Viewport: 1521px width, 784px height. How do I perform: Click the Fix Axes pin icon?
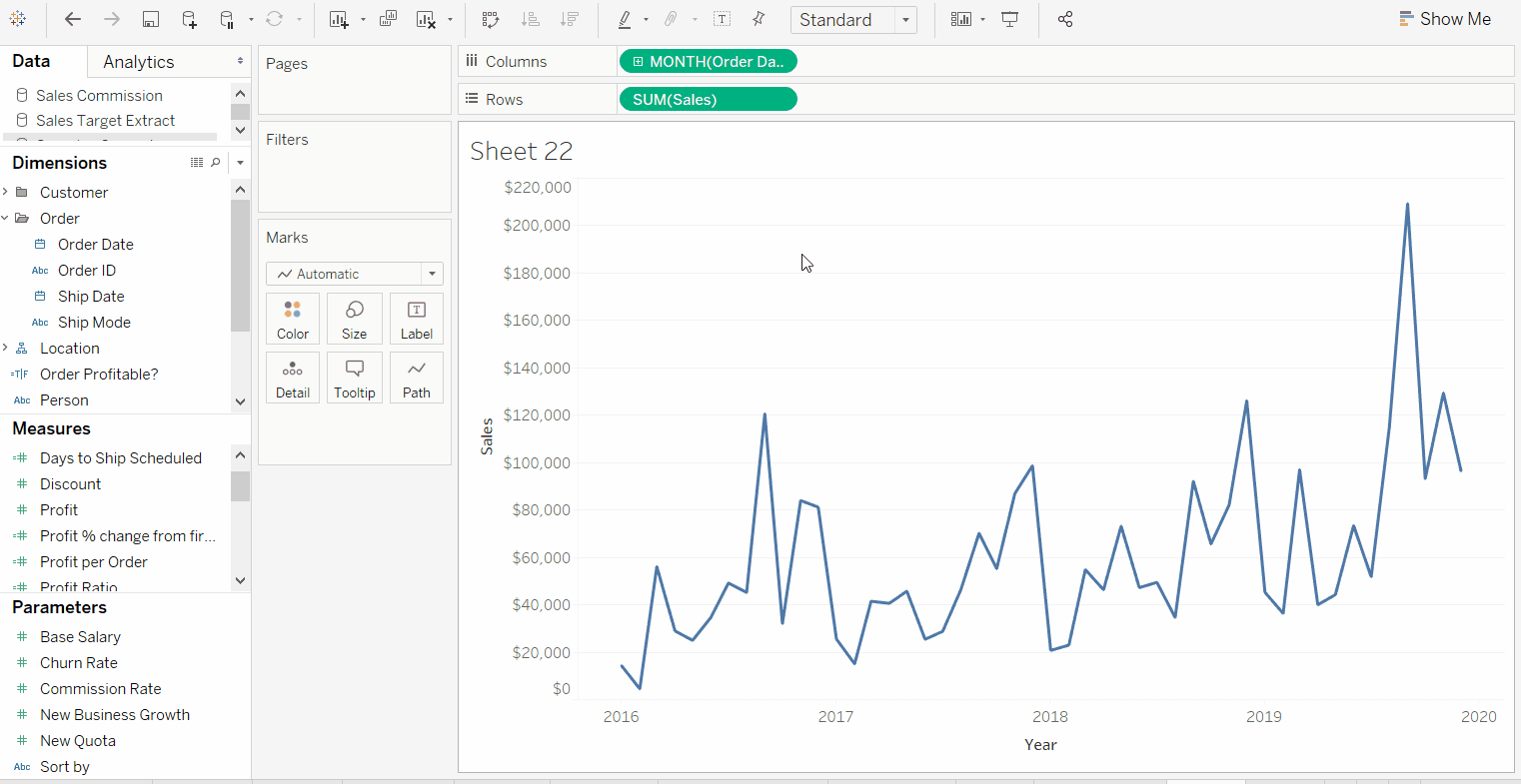759,19
